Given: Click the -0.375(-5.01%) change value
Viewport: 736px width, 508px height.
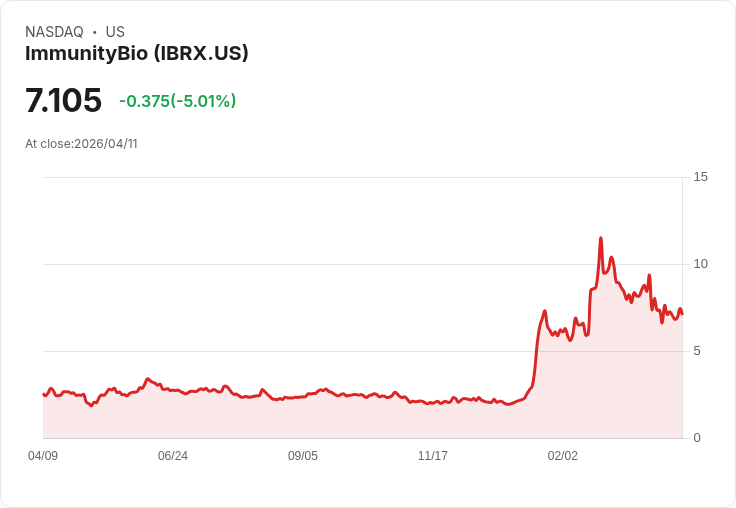Looking at the screenshot, I should pyautogui.click(x=177, y=101).
